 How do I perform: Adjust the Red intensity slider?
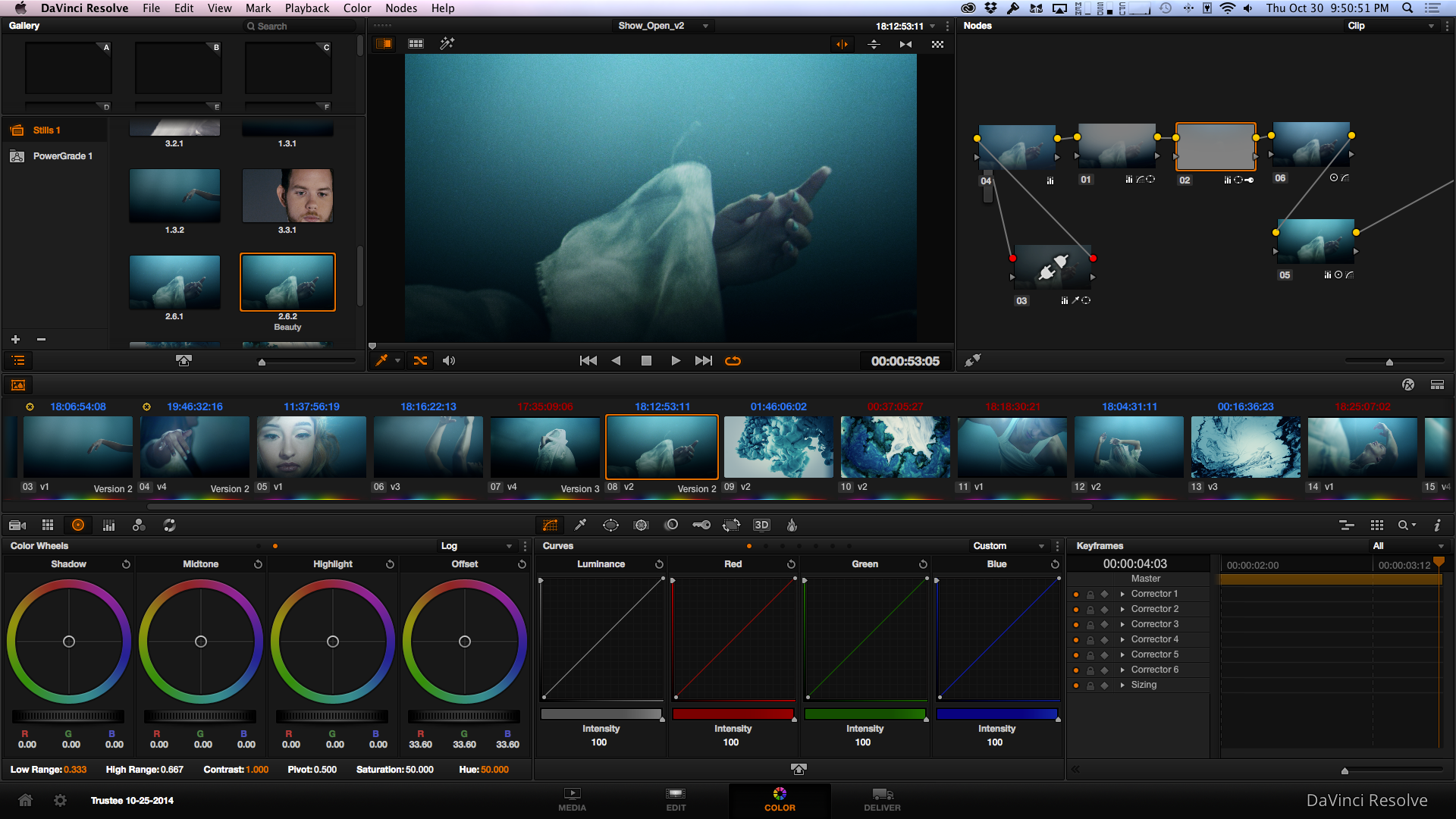pyautogui.click(x=733, y=714)
